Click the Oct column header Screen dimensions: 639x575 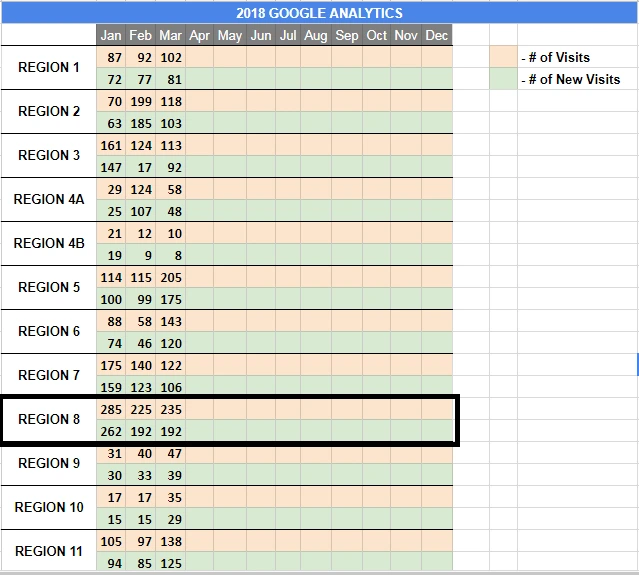(377, 35)
